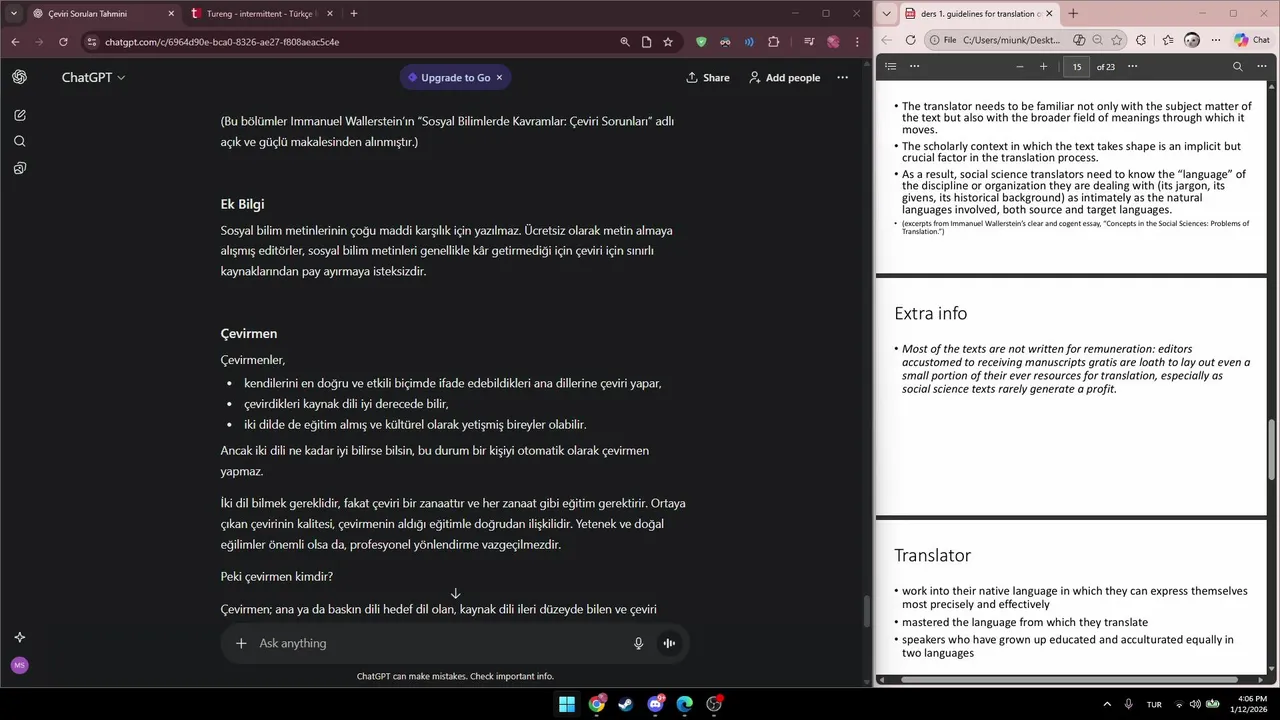
Task: Dismiss the Upgrade to Go banner
Action: tap(499, 77)
